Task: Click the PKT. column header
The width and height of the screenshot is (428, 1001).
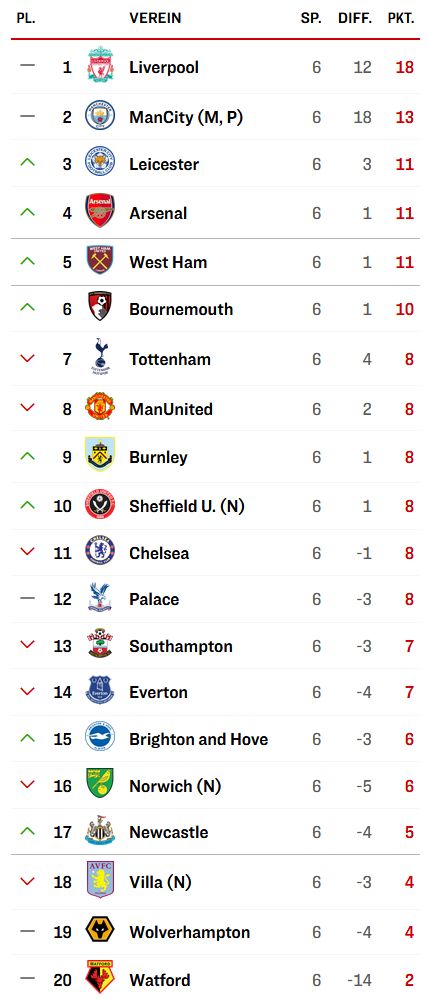Action: [401, 19]
